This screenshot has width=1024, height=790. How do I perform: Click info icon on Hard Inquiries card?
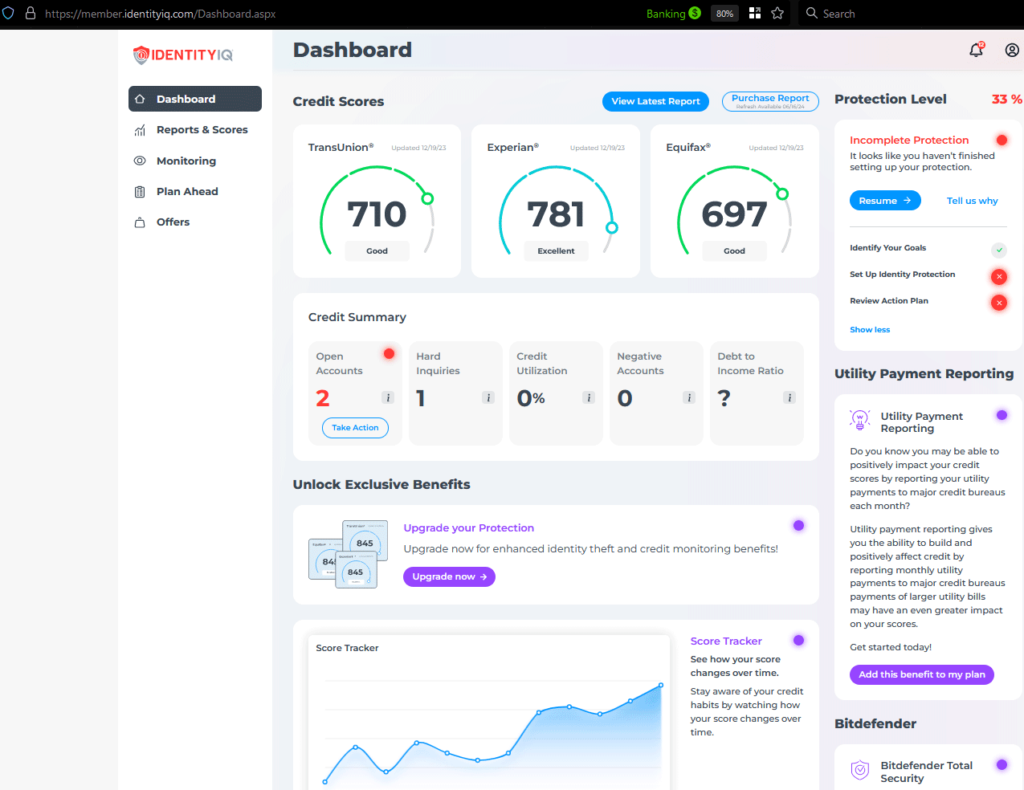(488, 398)
